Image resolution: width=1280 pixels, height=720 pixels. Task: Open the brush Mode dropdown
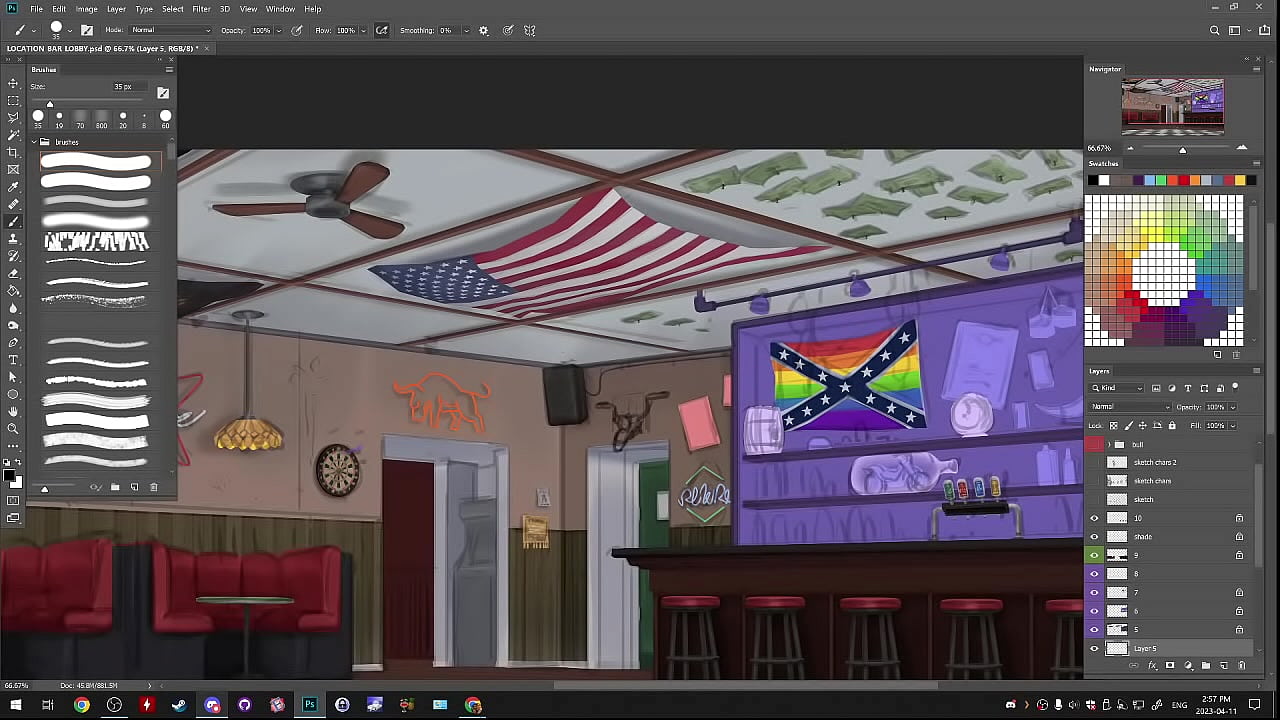[170, 31]
